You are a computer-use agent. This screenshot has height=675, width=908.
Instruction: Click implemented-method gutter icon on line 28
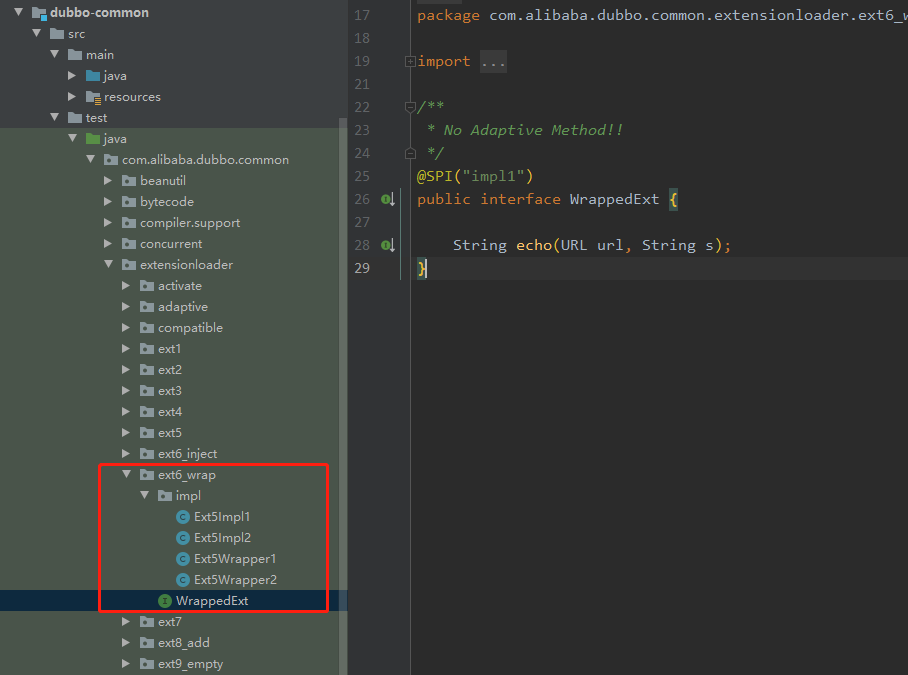point(388,245)
